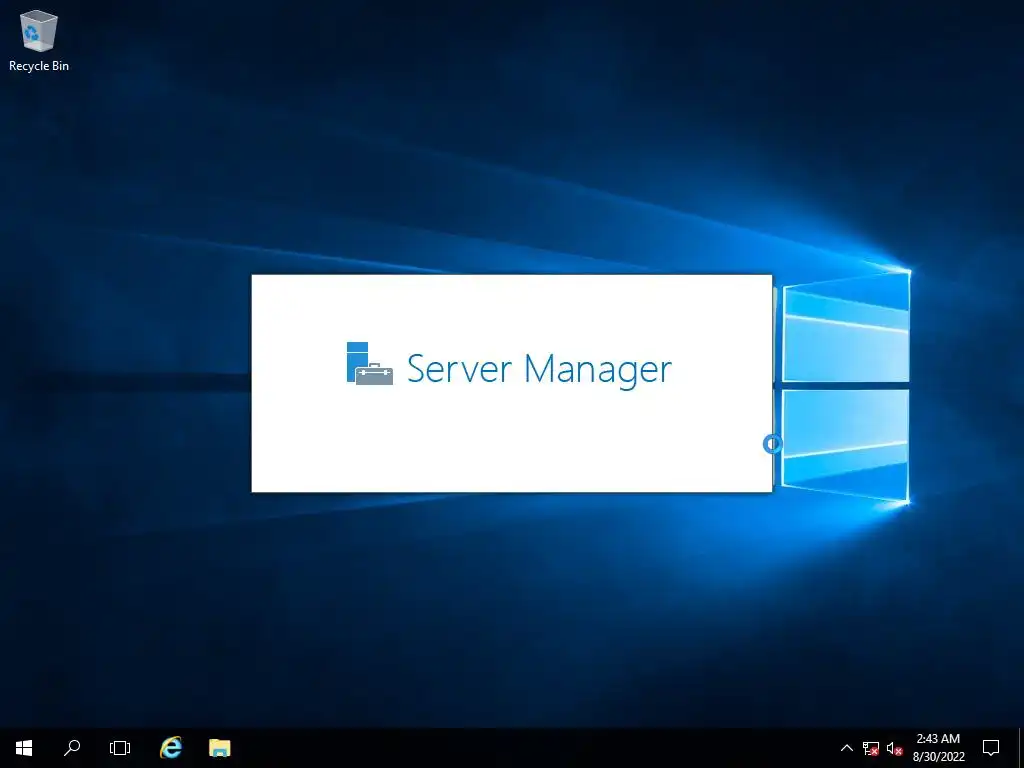Open File Explorer from the taskbar
Viewport: 1024px width, 768px height.
click(x=219, y=748)
